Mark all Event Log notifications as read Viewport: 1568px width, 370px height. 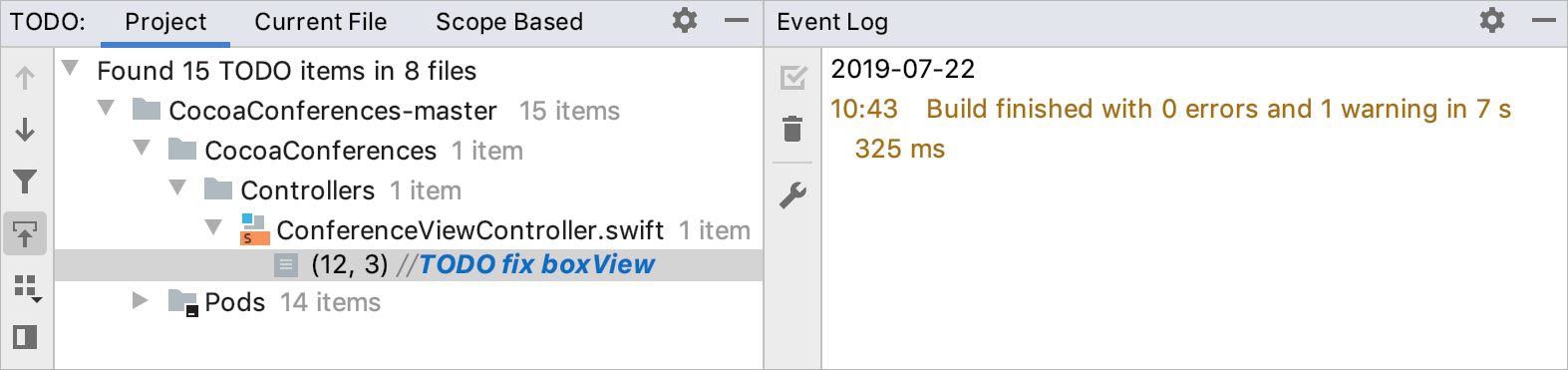pyautogui.click(x=793, y=78)
